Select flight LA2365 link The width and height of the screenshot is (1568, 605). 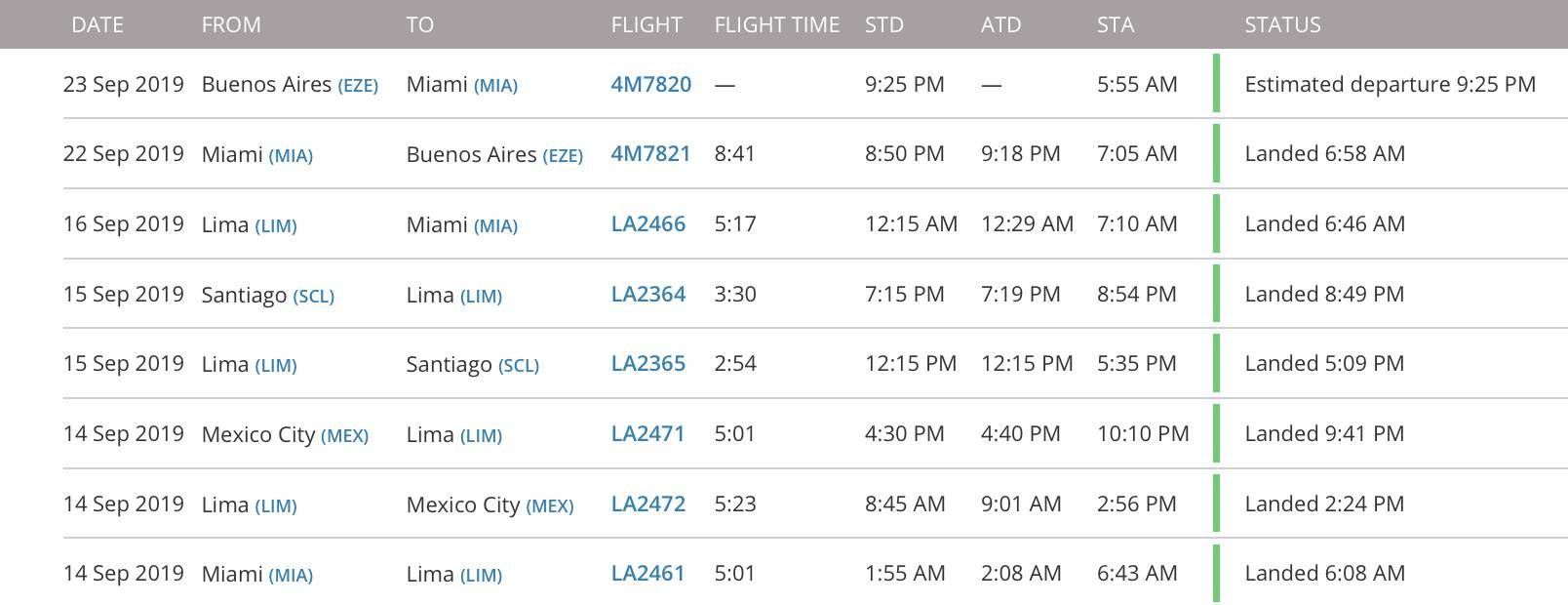tap(648, 364)
